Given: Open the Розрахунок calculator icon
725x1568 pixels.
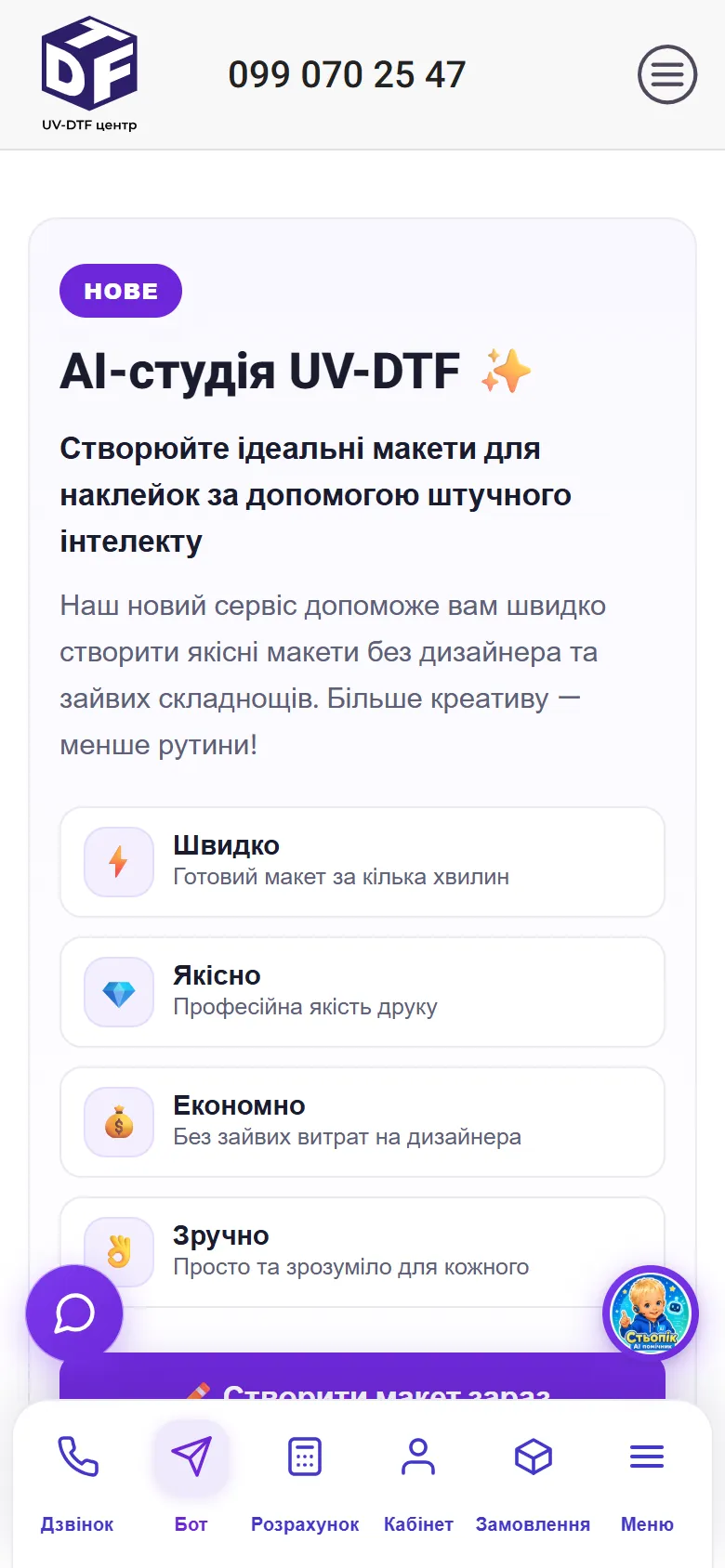Looking at the screenshot, I should (305, 1456).
